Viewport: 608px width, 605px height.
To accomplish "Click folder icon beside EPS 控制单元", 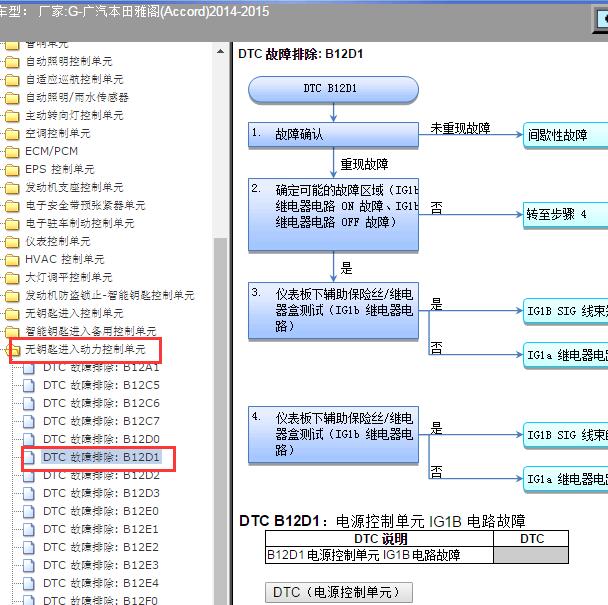I will click(x=12, y=170).
